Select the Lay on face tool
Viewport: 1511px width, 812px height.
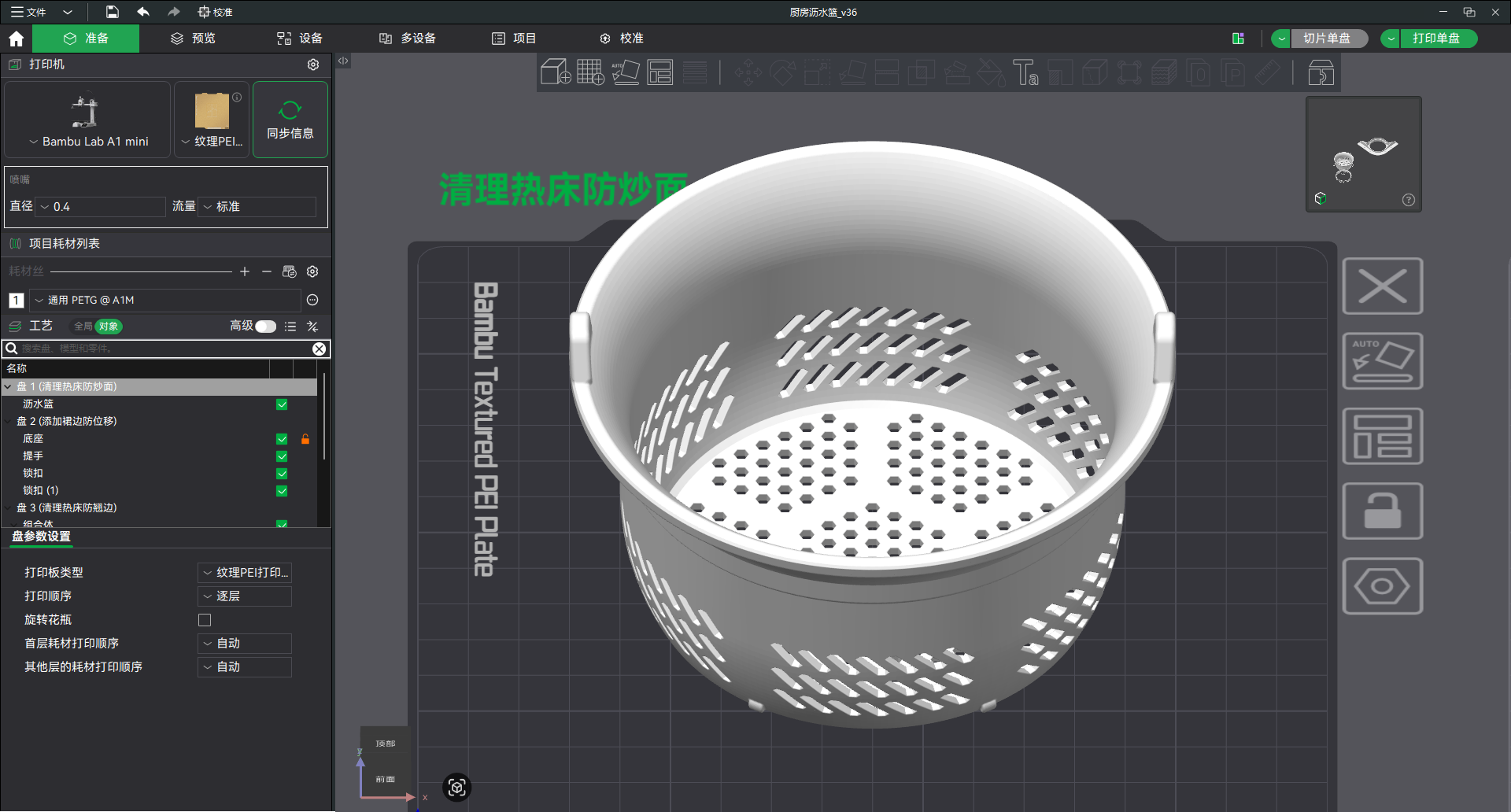point(852,72)
